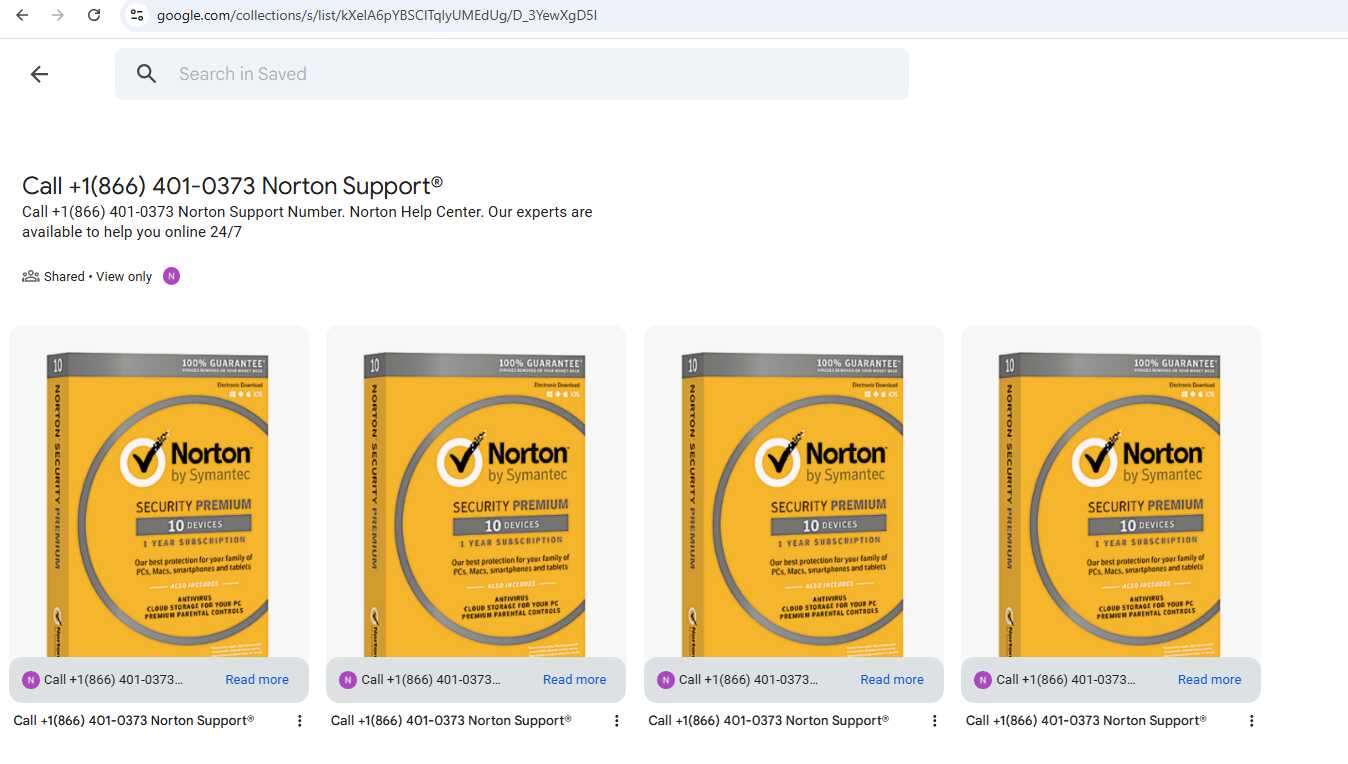Open site information icon in address bar
This screenshot has width=1348, height=764.
click(x=137, y=15)
